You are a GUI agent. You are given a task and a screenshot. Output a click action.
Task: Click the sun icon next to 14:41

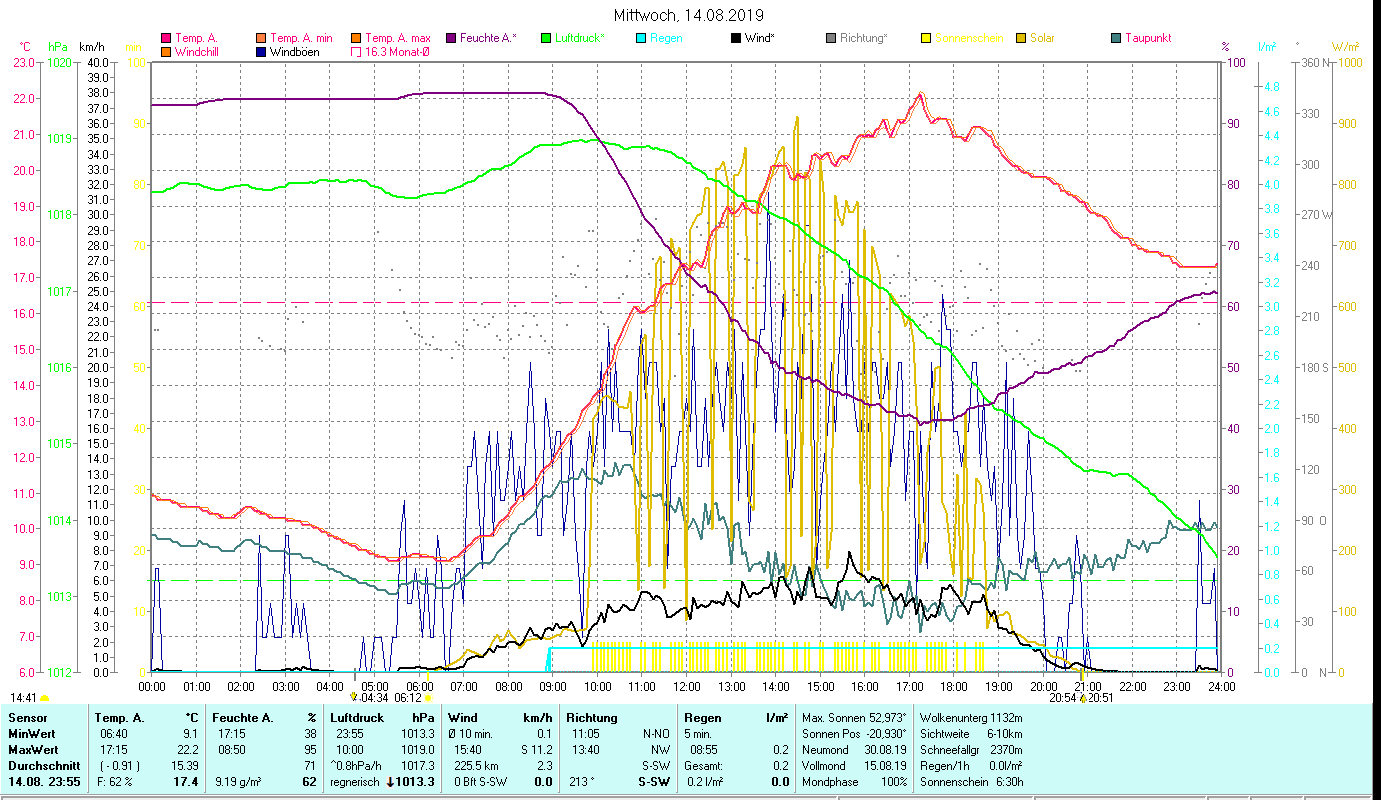point(44,698)
